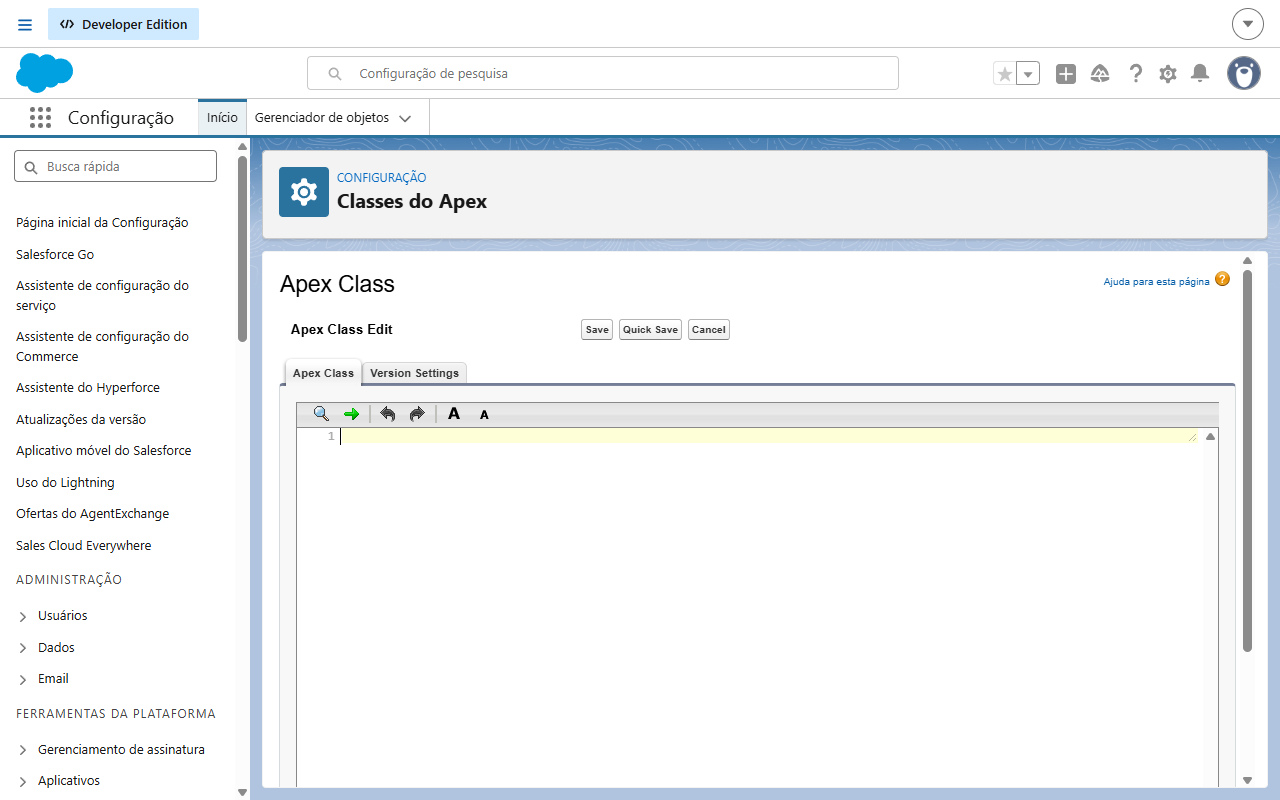
Task: Decrease font size with small A
Action: pyautogui.click(x=484, y=415)
